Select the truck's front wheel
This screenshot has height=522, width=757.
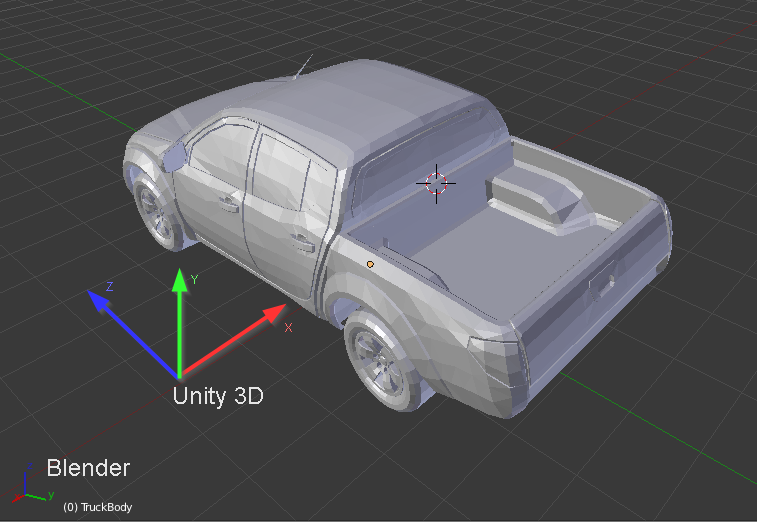point(155,213)
